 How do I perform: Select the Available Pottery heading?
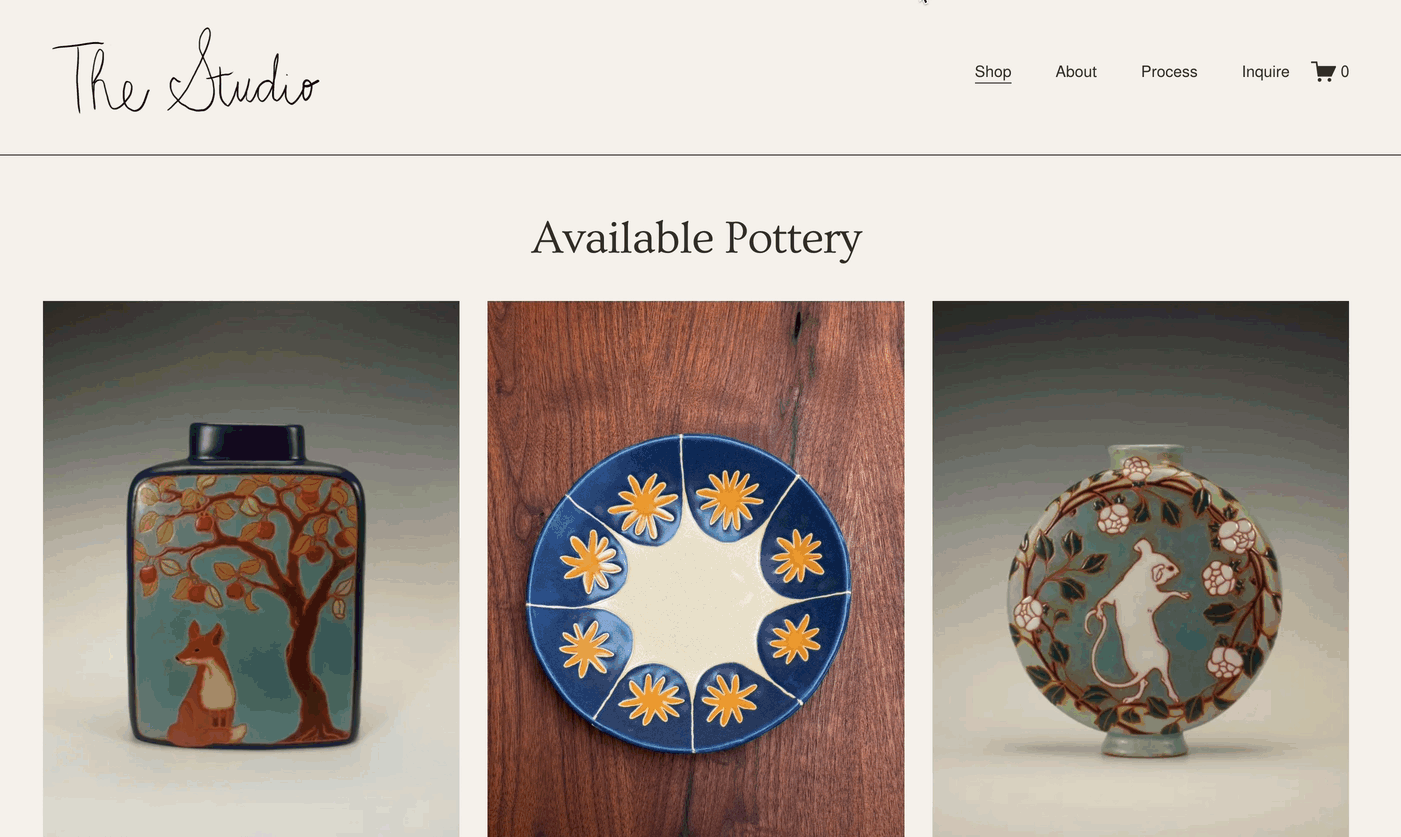click(696, 238)
